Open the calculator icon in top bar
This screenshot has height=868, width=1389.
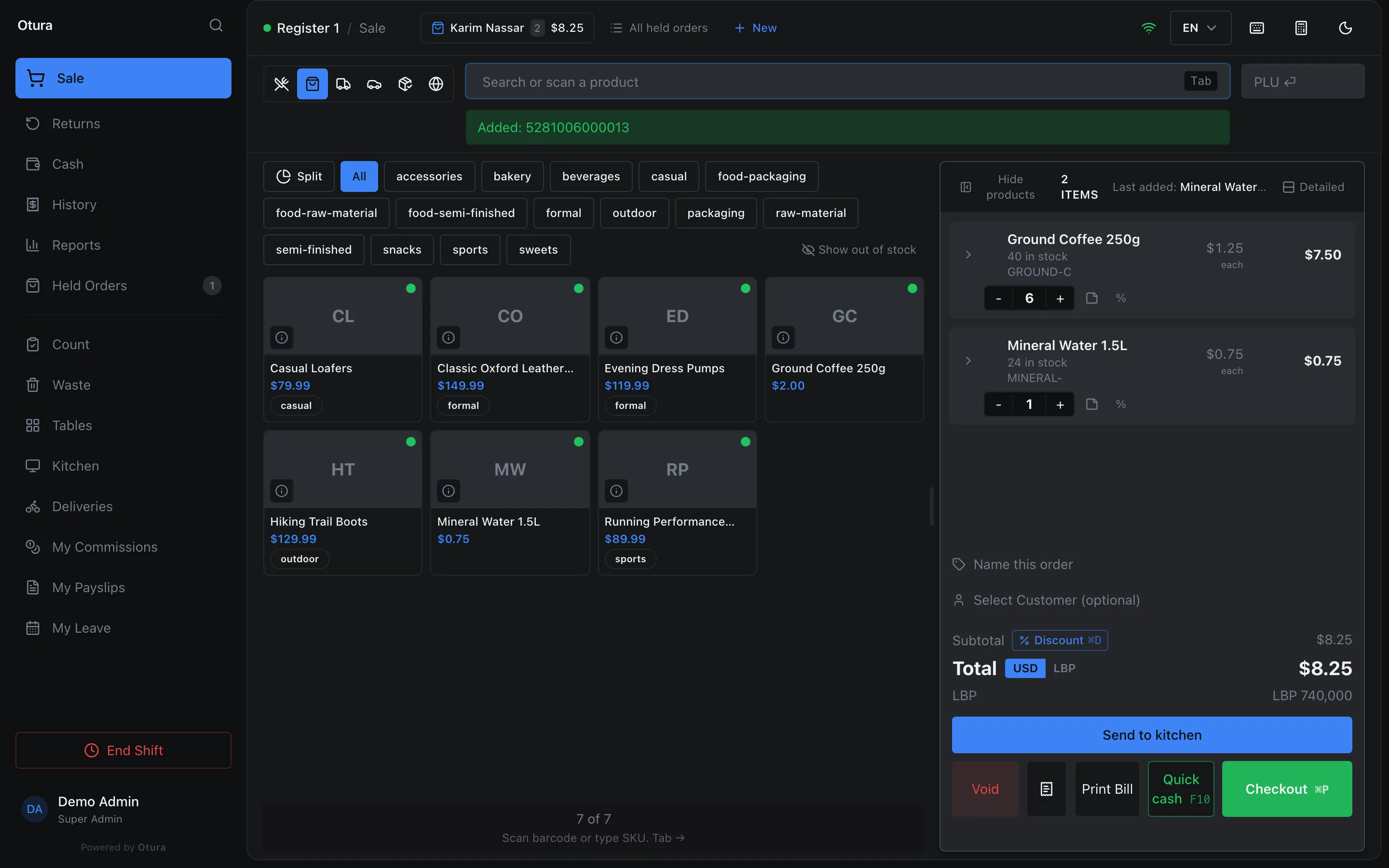pyautogui.click(x=1301, y=28)
